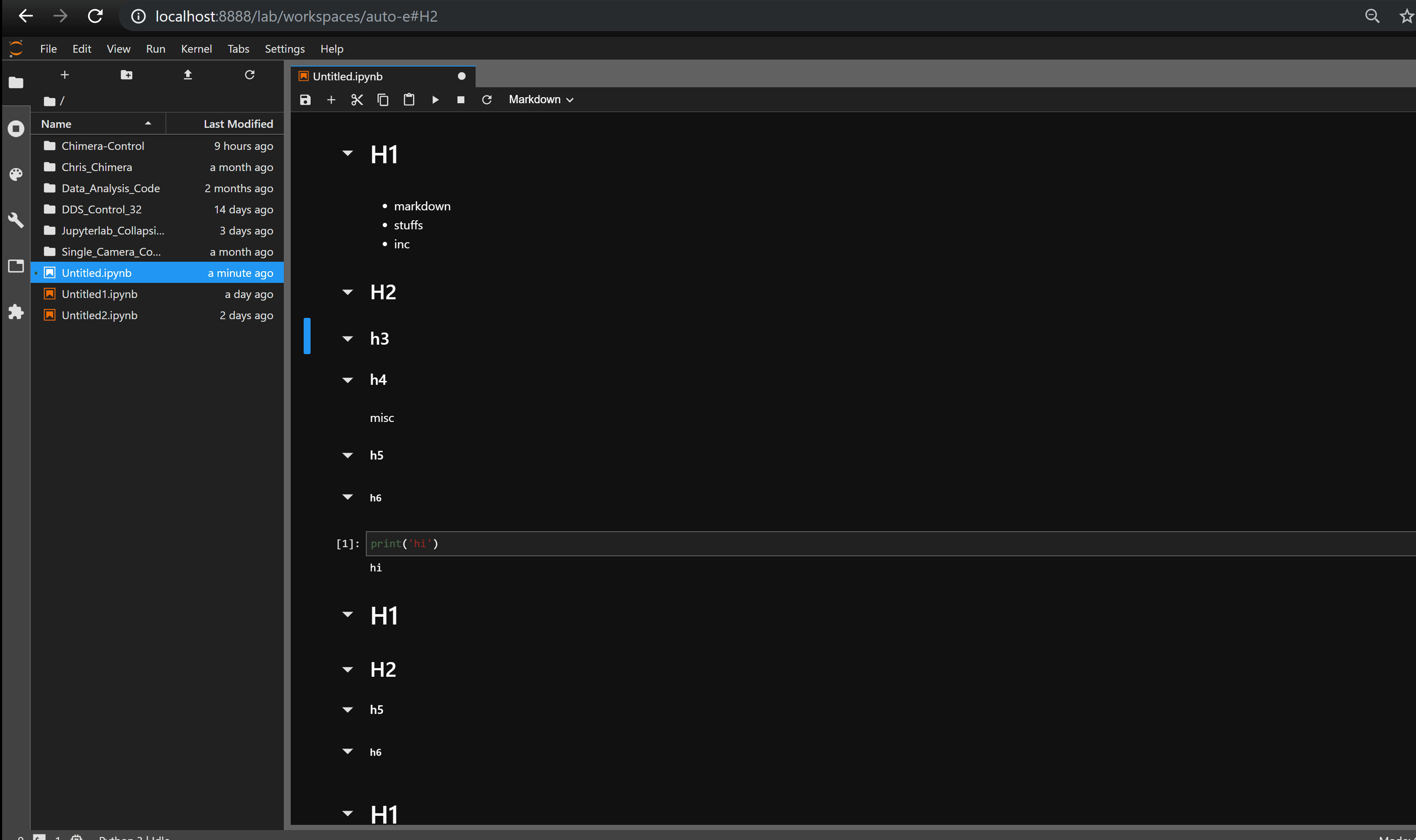Open the Settings menu

(x=284, y=49)
